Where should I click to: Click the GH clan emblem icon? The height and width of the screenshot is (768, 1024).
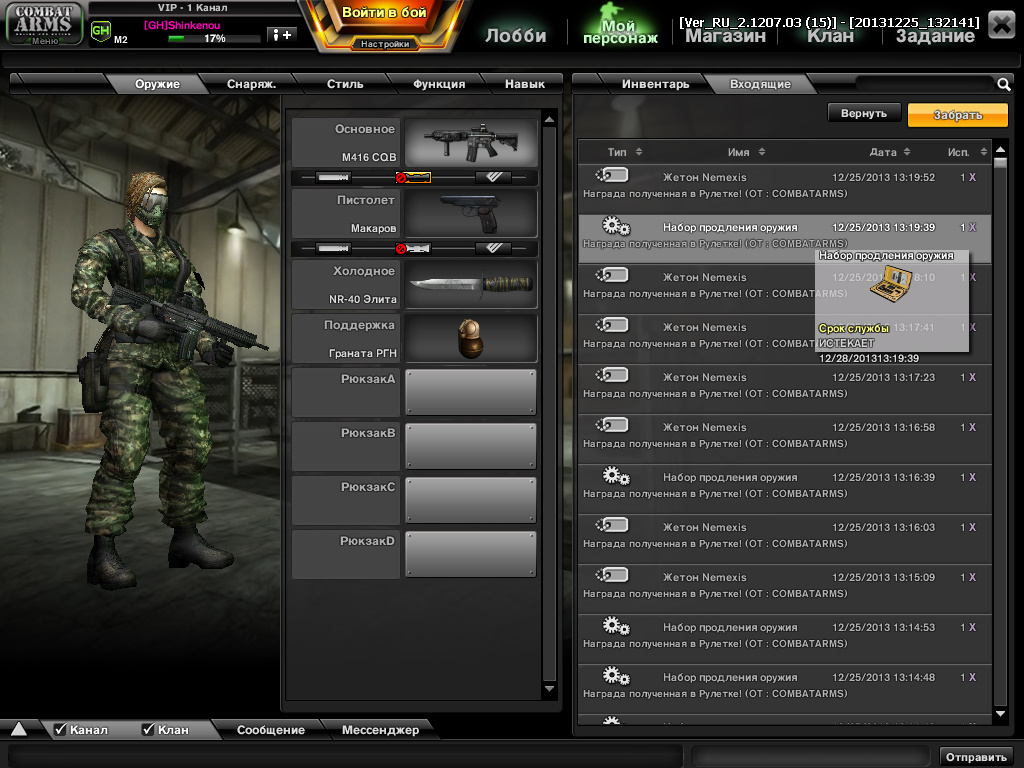[x=101, y=31]
